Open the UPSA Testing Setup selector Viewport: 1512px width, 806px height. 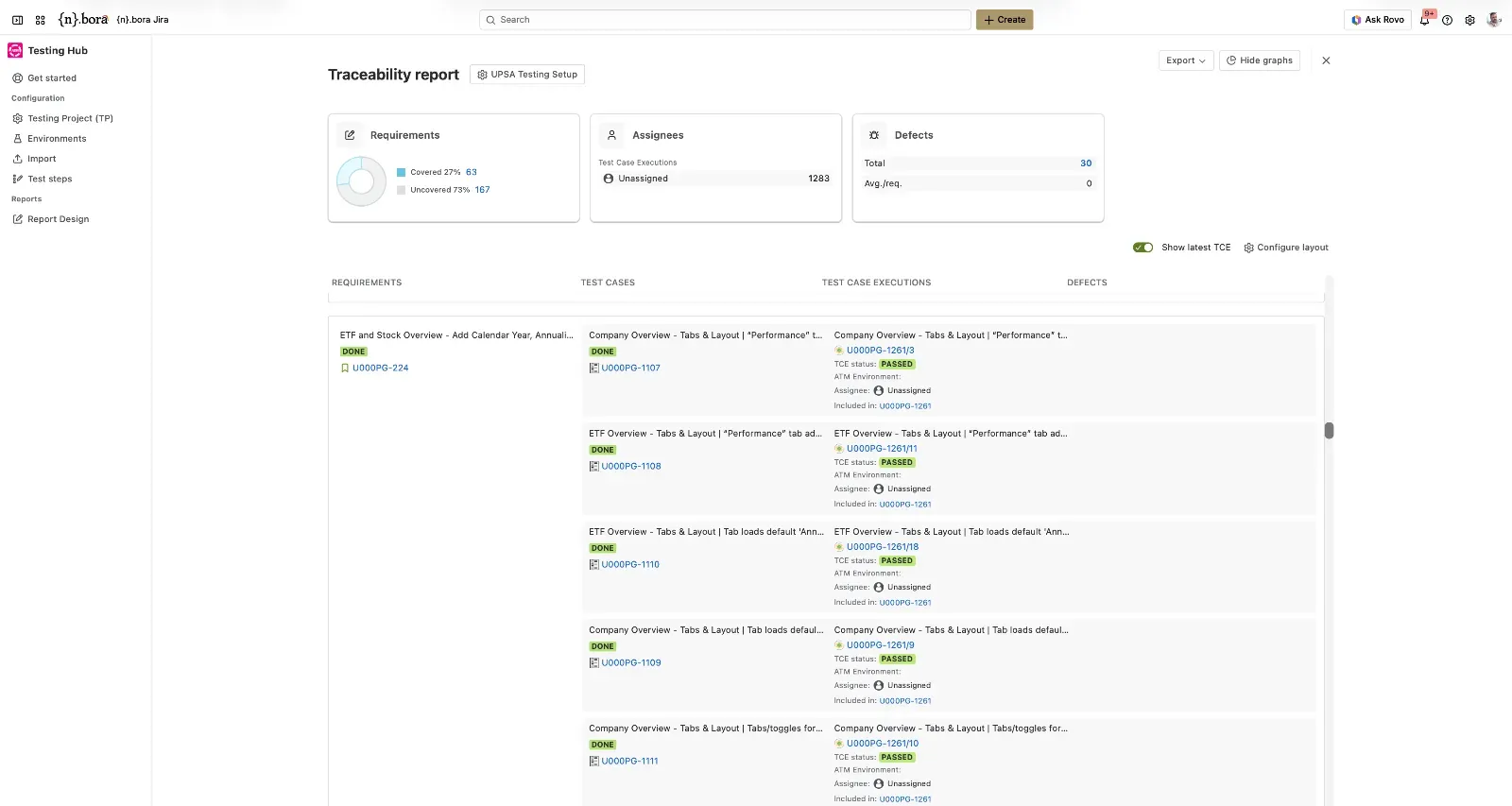coord(527,75)
